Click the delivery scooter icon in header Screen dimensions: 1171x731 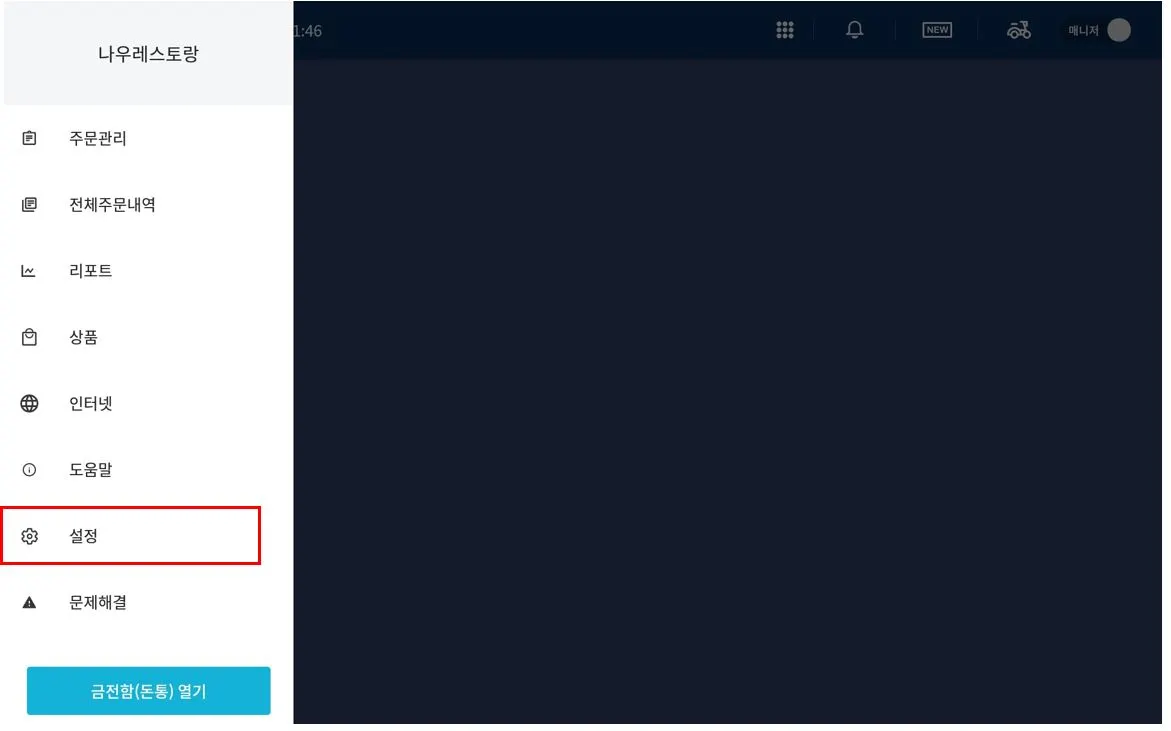[1019, 30]
